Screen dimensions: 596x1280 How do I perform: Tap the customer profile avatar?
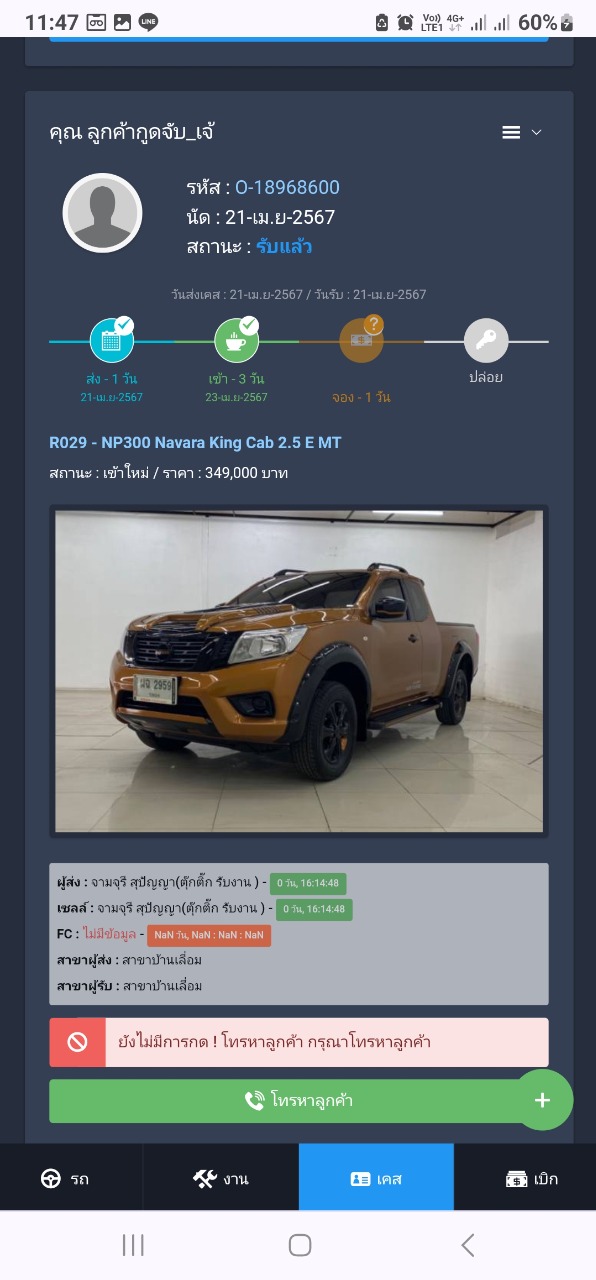pyautogui.click(x=102, y=213)
